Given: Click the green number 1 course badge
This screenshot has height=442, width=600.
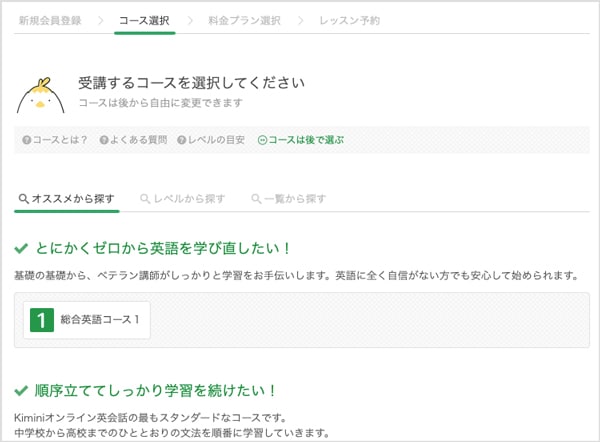Looking at the screenshot, I should coord(41,320).
